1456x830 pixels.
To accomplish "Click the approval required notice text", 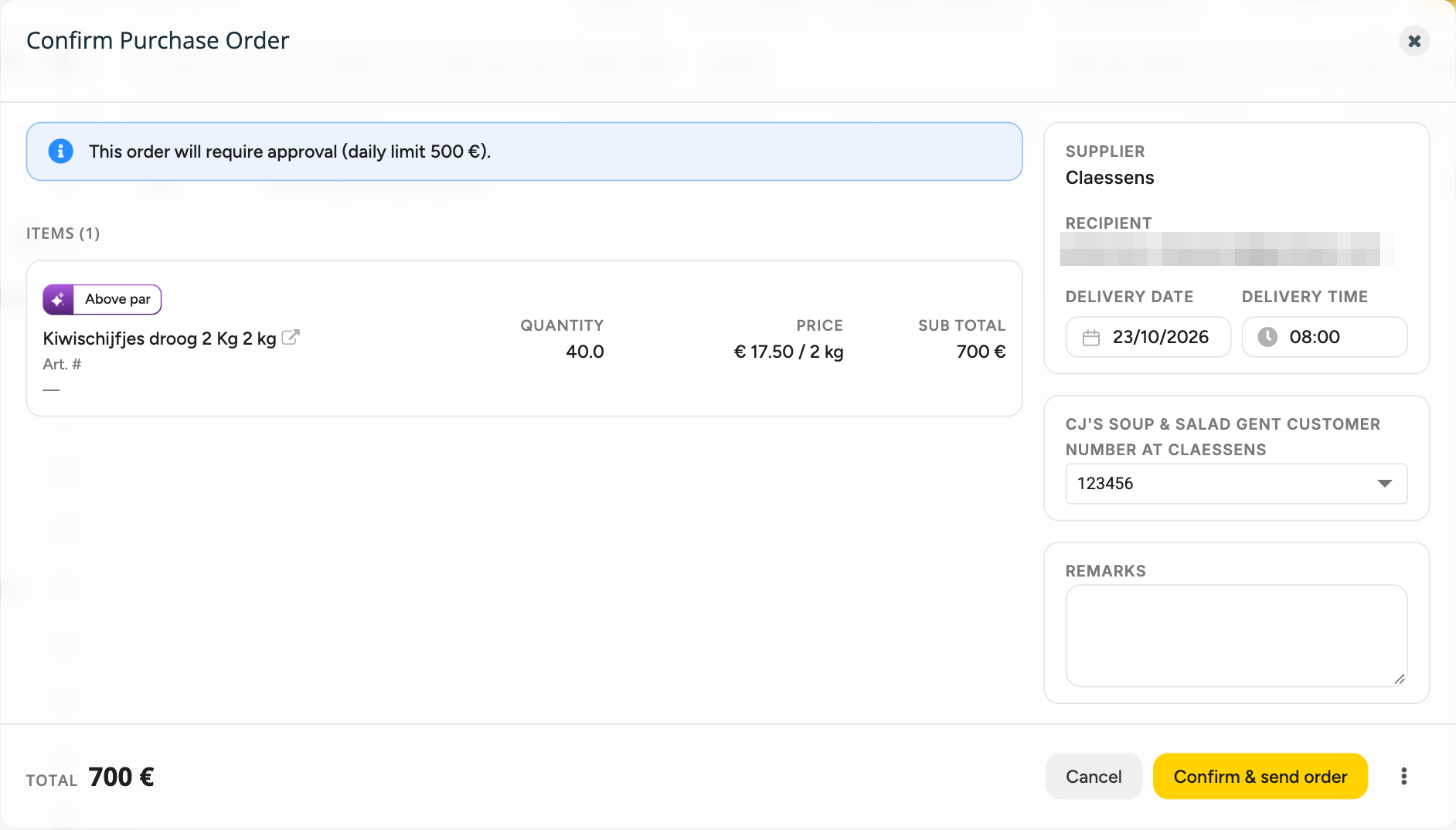I will coord(290,152).
